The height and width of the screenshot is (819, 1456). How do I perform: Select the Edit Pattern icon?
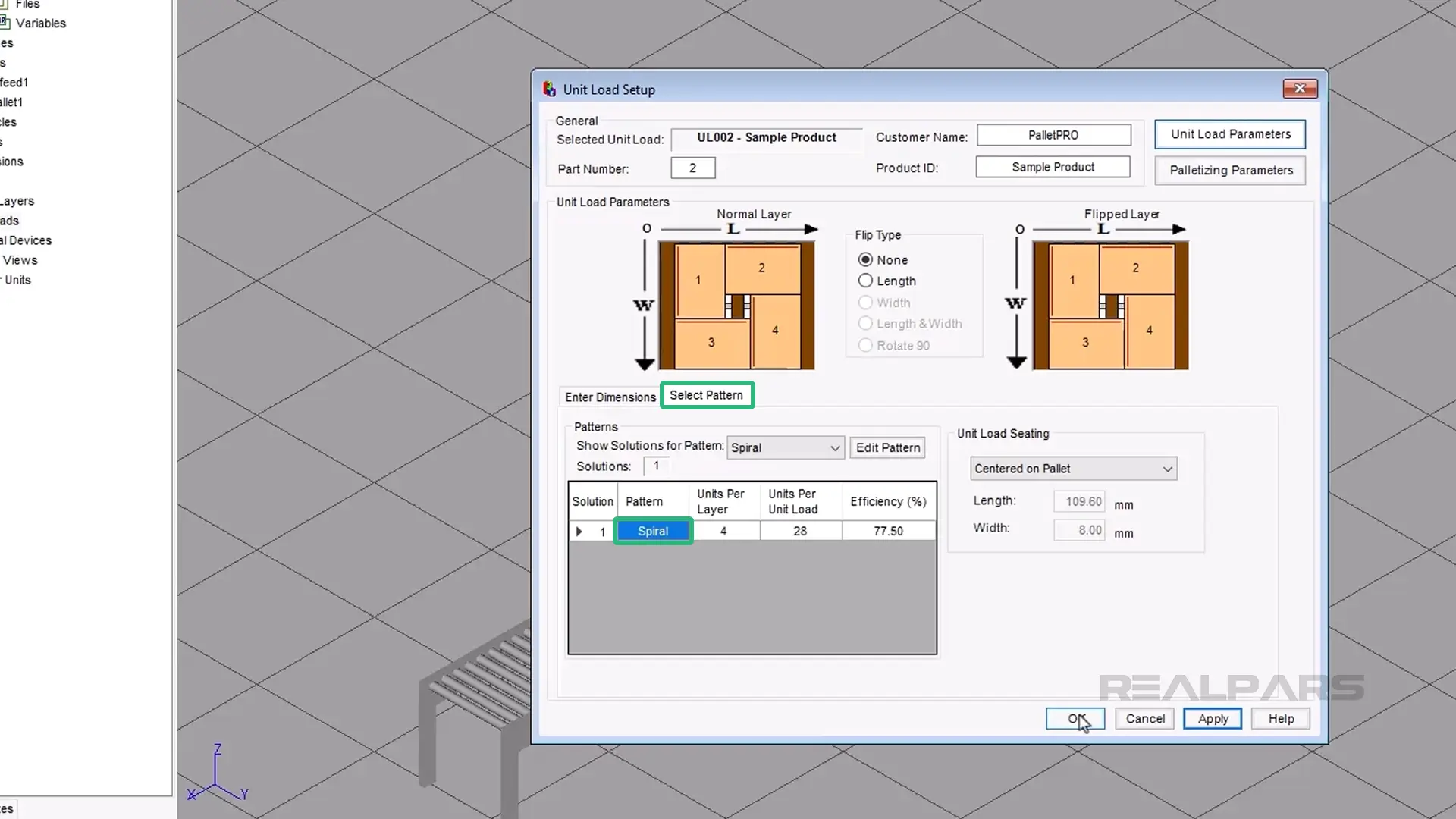tap(888, 447)
